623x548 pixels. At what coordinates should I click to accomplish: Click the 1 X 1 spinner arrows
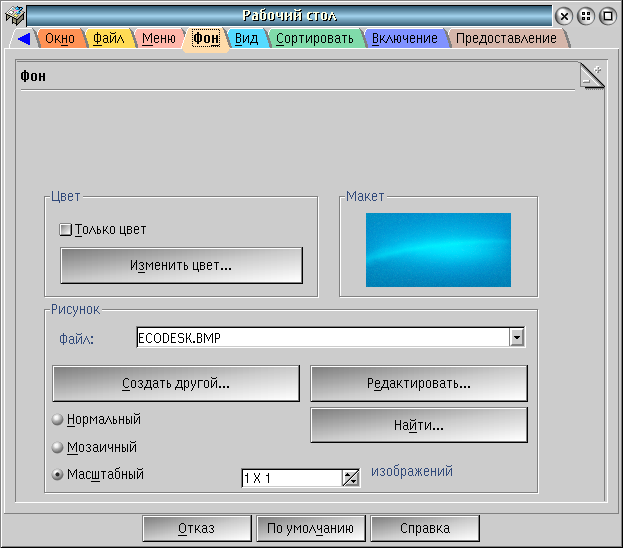click(x=350, y=478)
